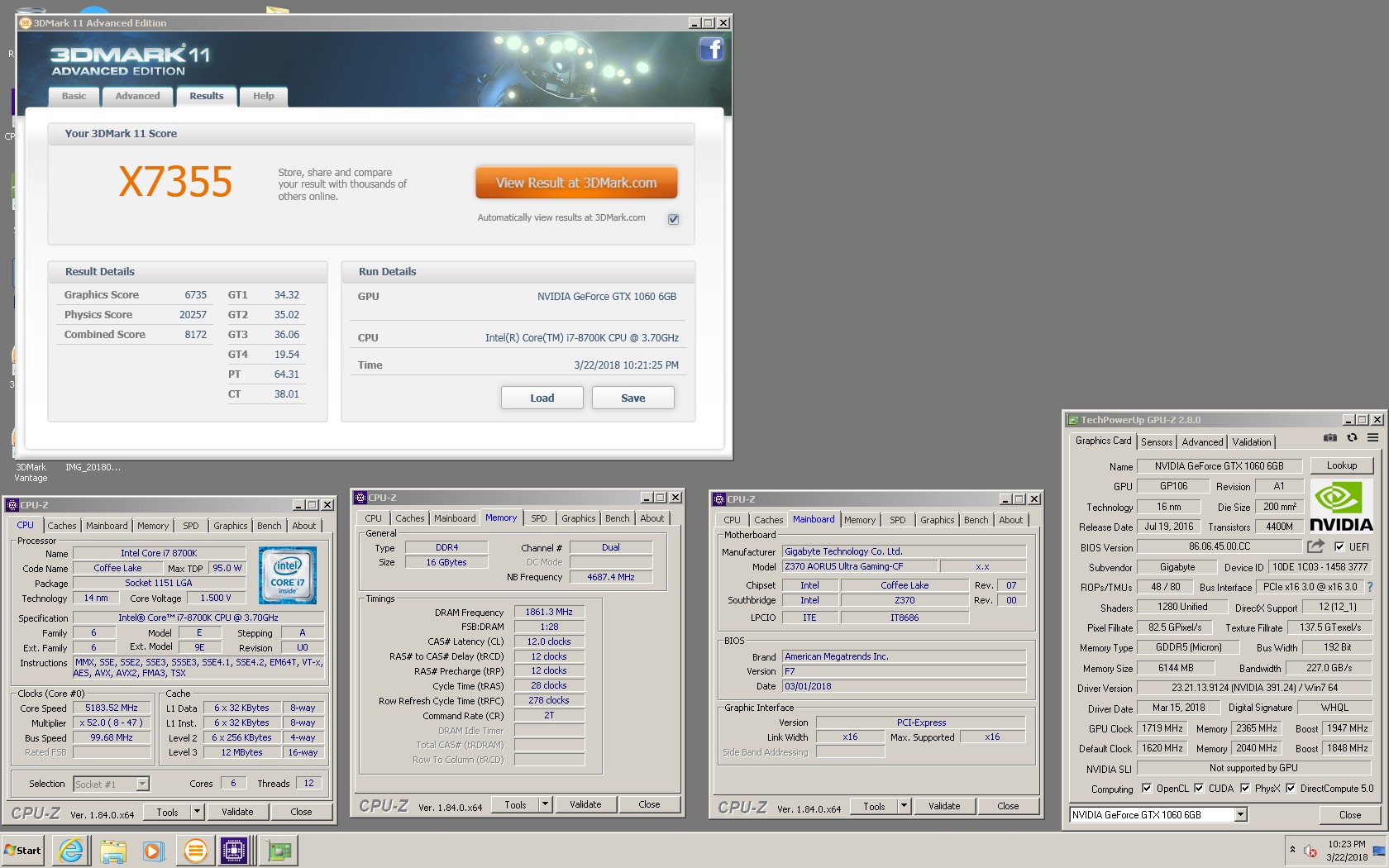Viewport: 1389px width, 868px height.
Task: Open the Help tab in 3DMark
Action: point(263,97)
